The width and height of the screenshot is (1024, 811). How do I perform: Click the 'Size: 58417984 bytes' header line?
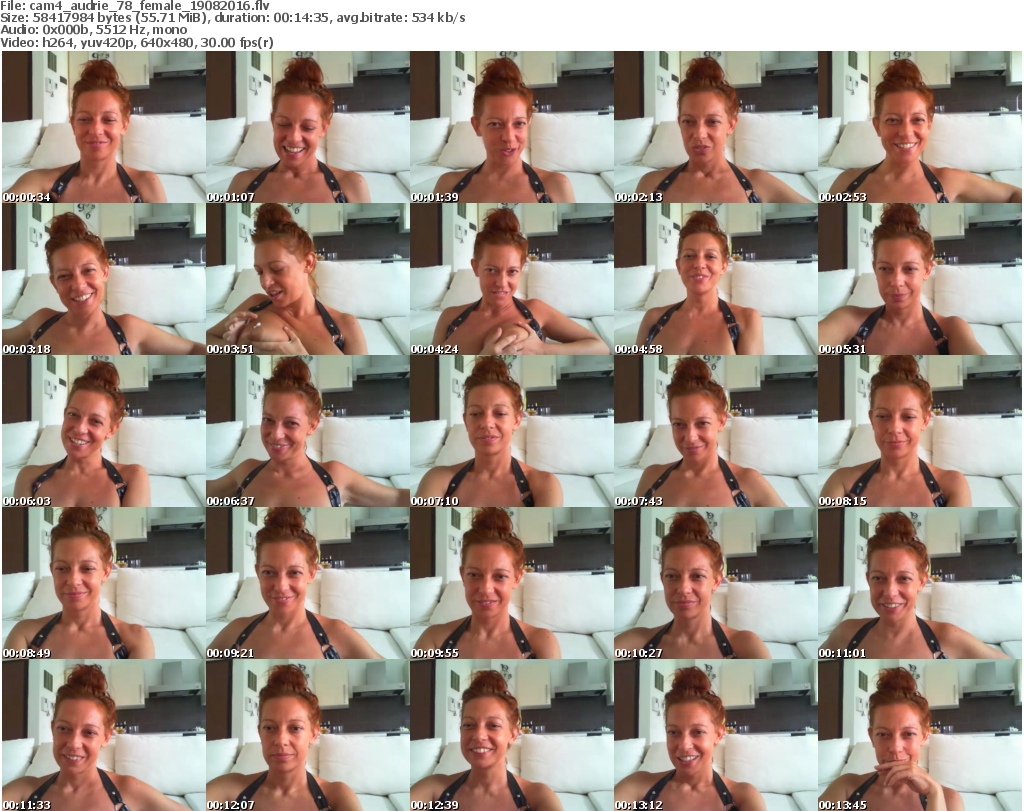pos(233,18)
